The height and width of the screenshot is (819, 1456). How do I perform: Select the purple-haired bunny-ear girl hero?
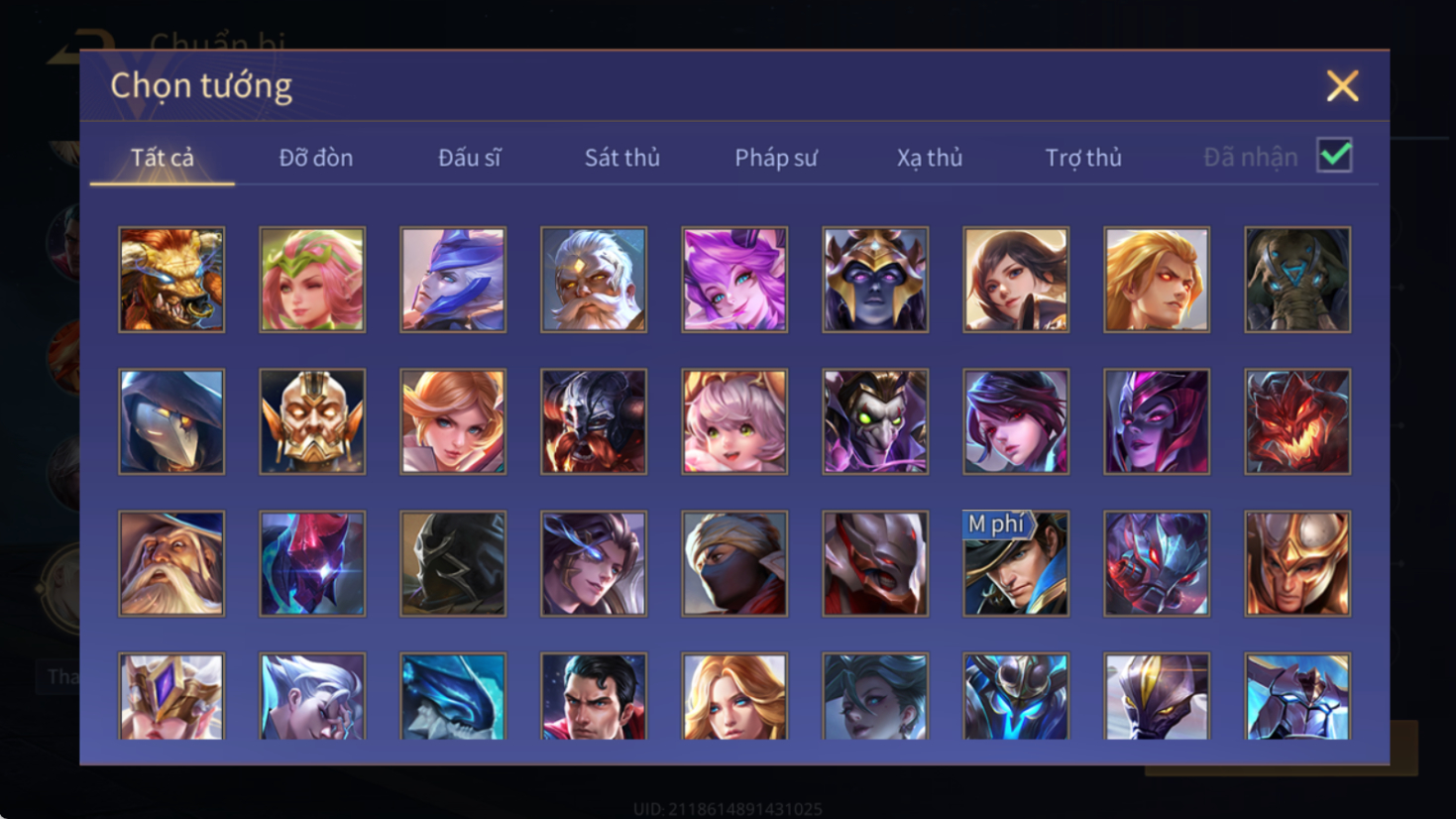click(x=734, y=280)
